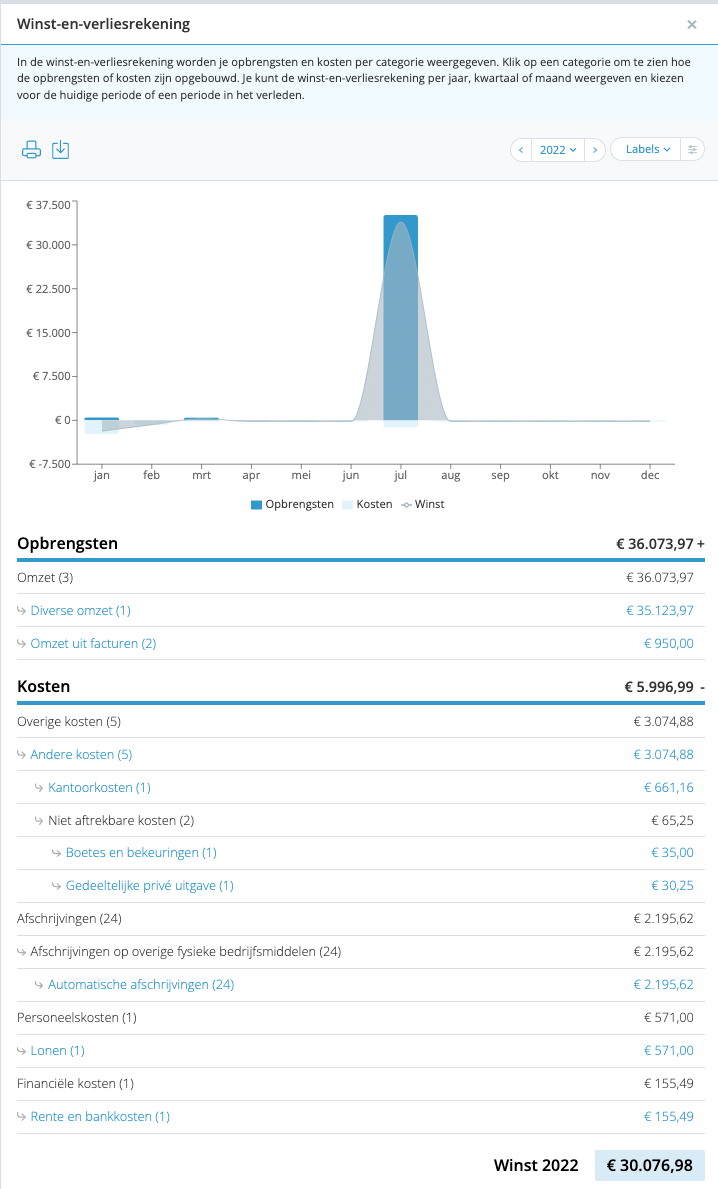
Task: Open Rente en bankkosten (1) category
Action: [x=100, y=1116]
